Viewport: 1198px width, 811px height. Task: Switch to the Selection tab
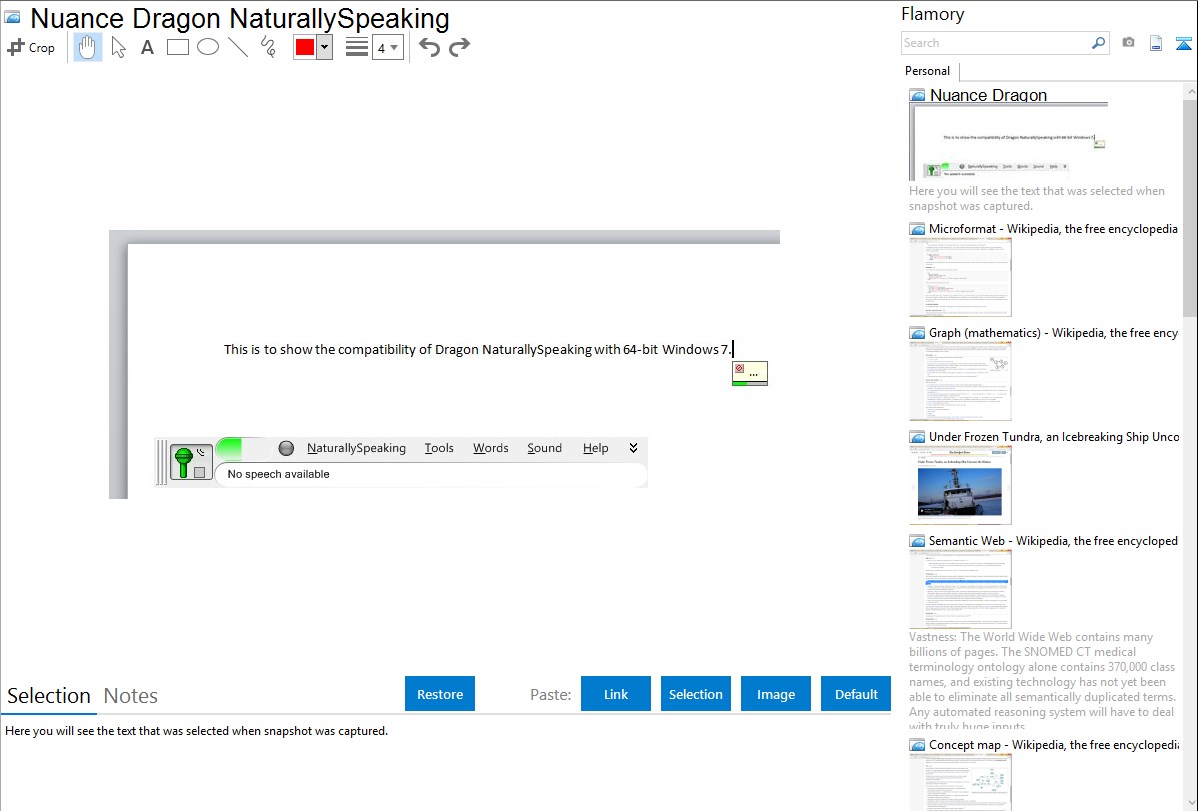pos(49,696)
